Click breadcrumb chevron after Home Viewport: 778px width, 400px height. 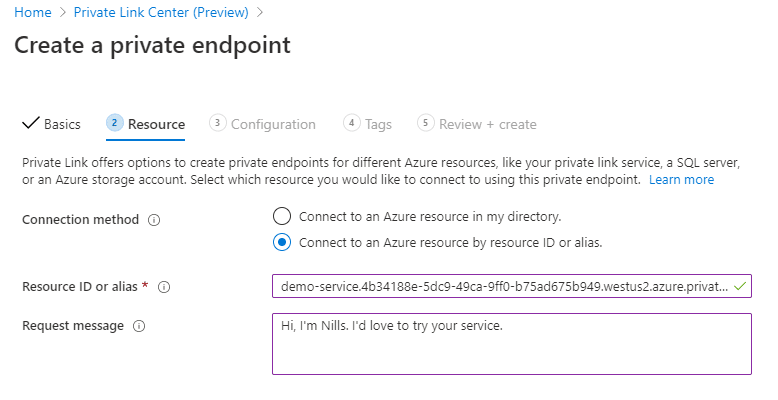pos(63,12)
